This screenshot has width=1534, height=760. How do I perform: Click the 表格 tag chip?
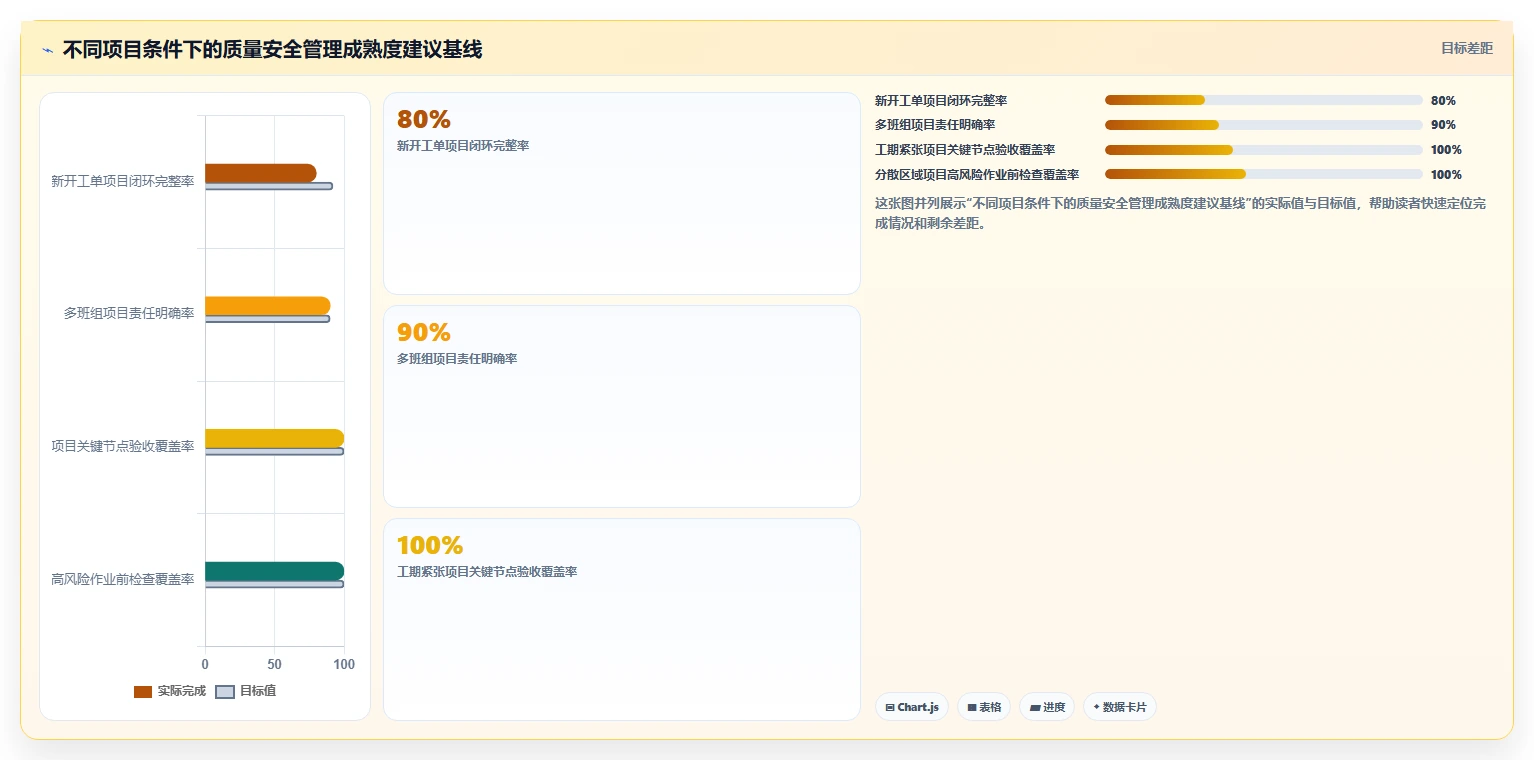click(984, 707)
